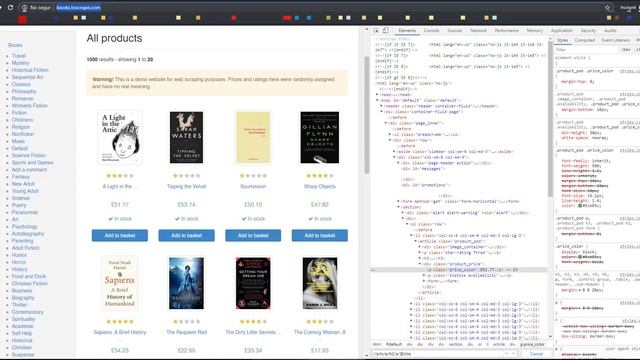The width and height of the screenshot is (640, 360).
Task: Open 'The Requiem Red' title link
Action: click(187, 332)
